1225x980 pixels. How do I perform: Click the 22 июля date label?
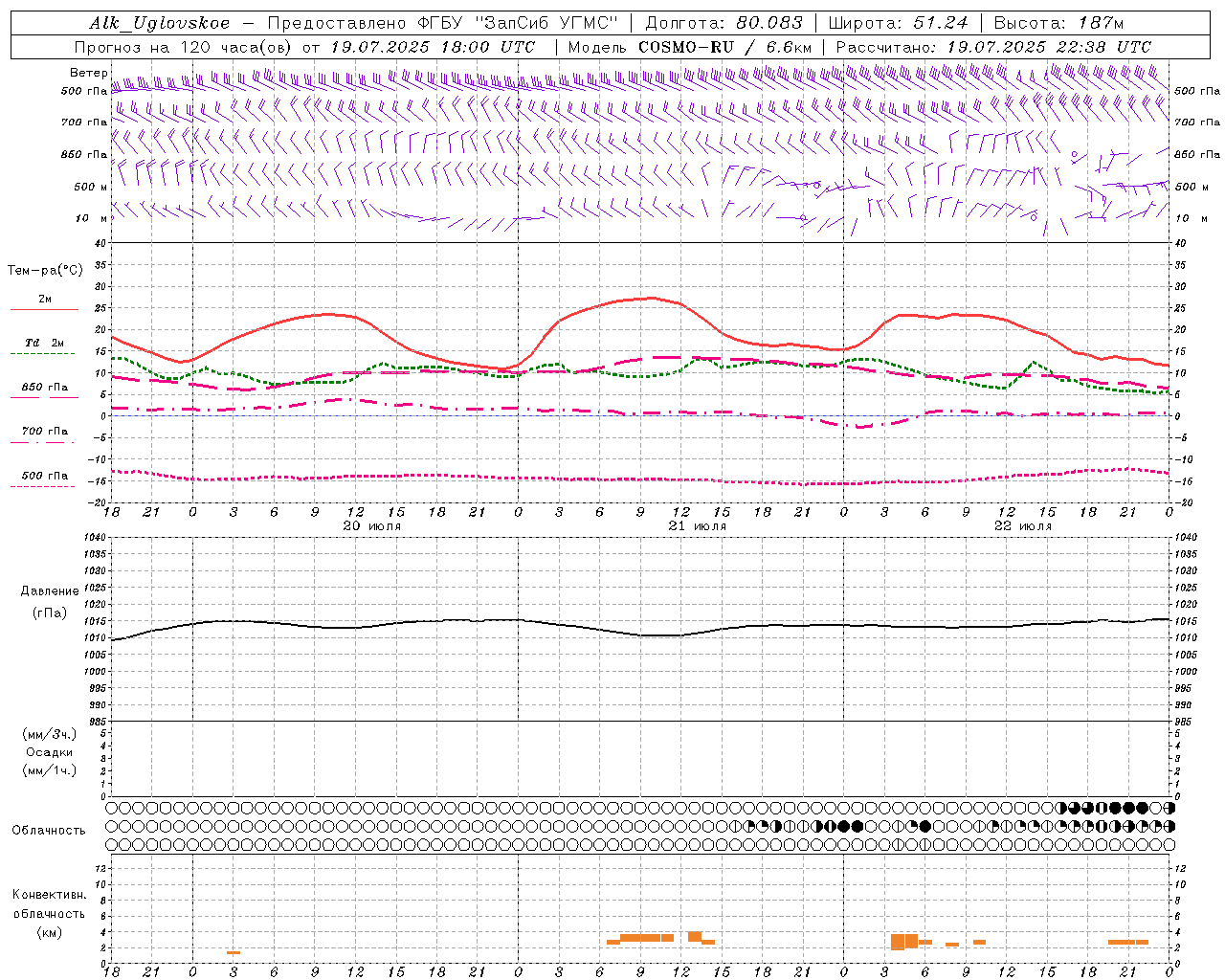(x=1023, y=526)
